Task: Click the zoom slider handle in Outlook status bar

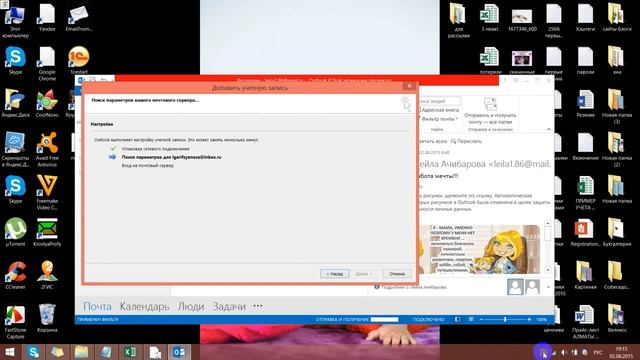Action: point(505,319)
